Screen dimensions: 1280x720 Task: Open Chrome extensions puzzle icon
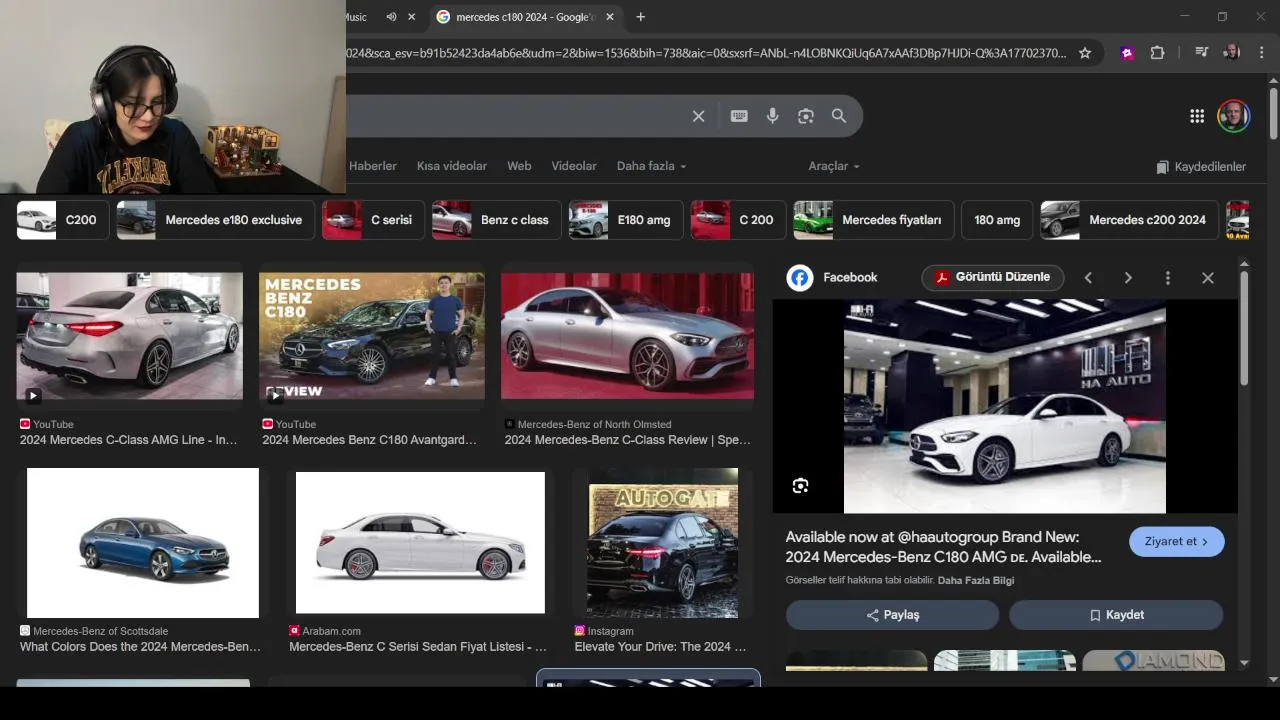1157,53
